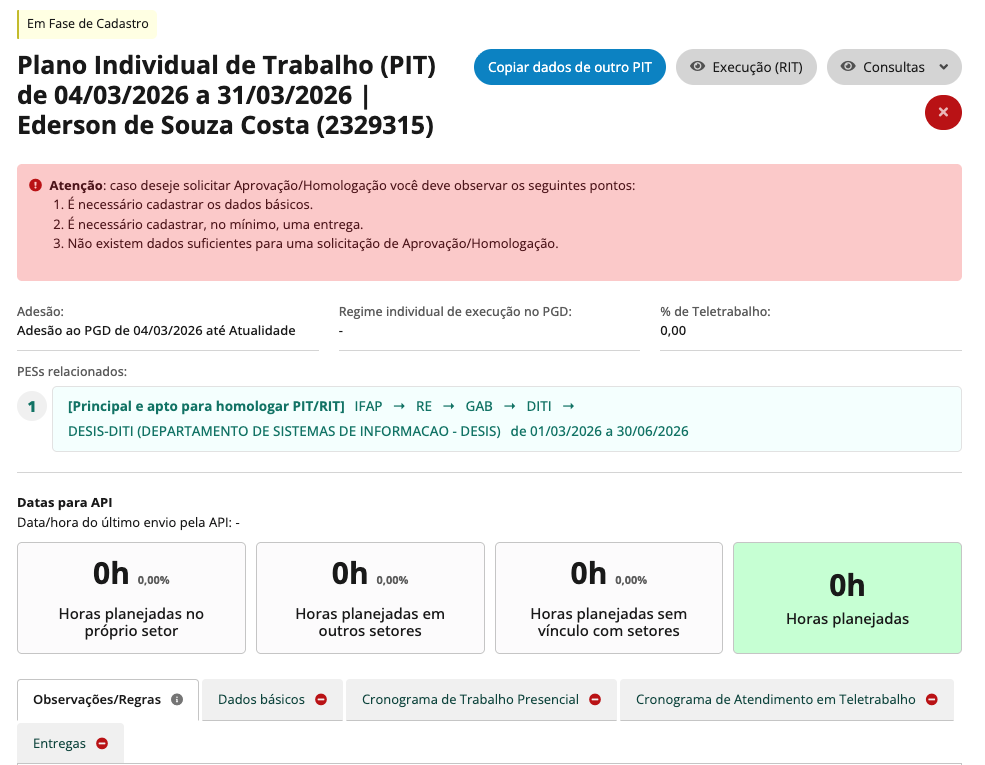Click the red X close button
This screenshot has width=985, height=765.
(x=943, y=112)
